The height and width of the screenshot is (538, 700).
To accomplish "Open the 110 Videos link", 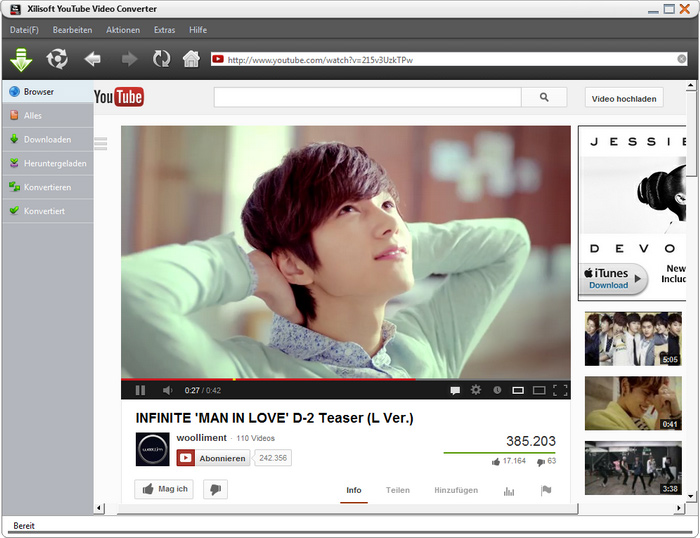I will (x=255, y=438).
